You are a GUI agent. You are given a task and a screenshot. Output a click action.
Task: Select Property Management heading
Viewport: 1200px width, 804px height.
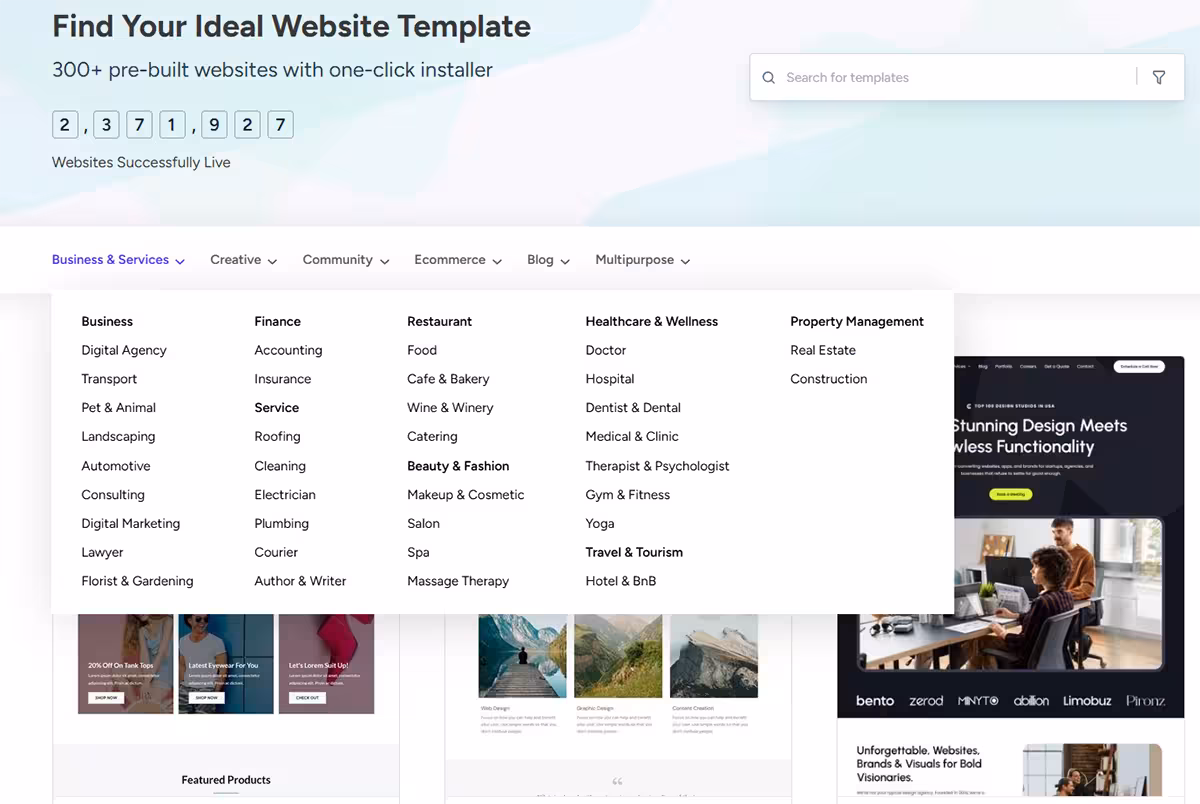[857, 322]
